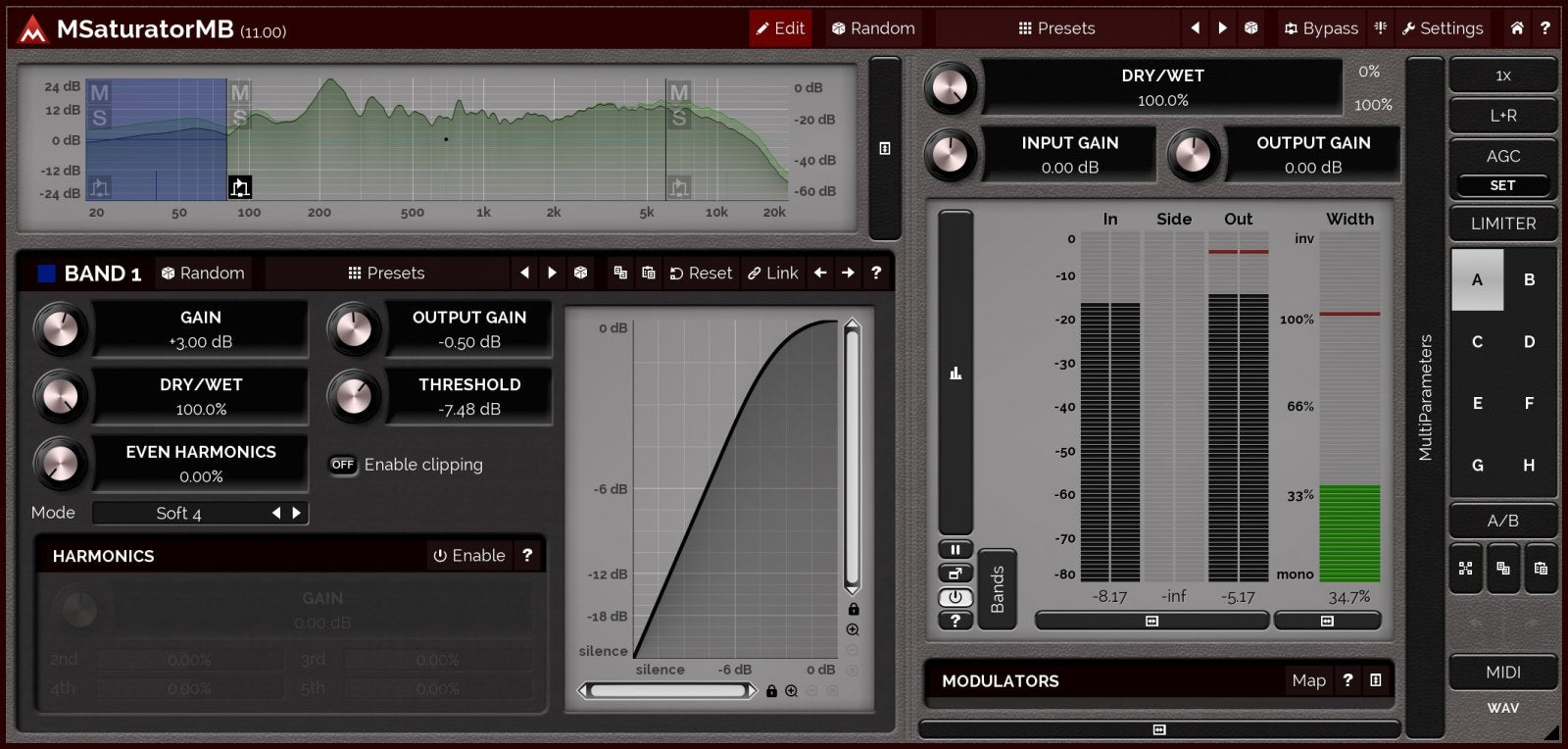The width and height of the screenshot is (1568, 749).
Task: Click the band split handle icon near 100 Hz
Action: point(240,187)
